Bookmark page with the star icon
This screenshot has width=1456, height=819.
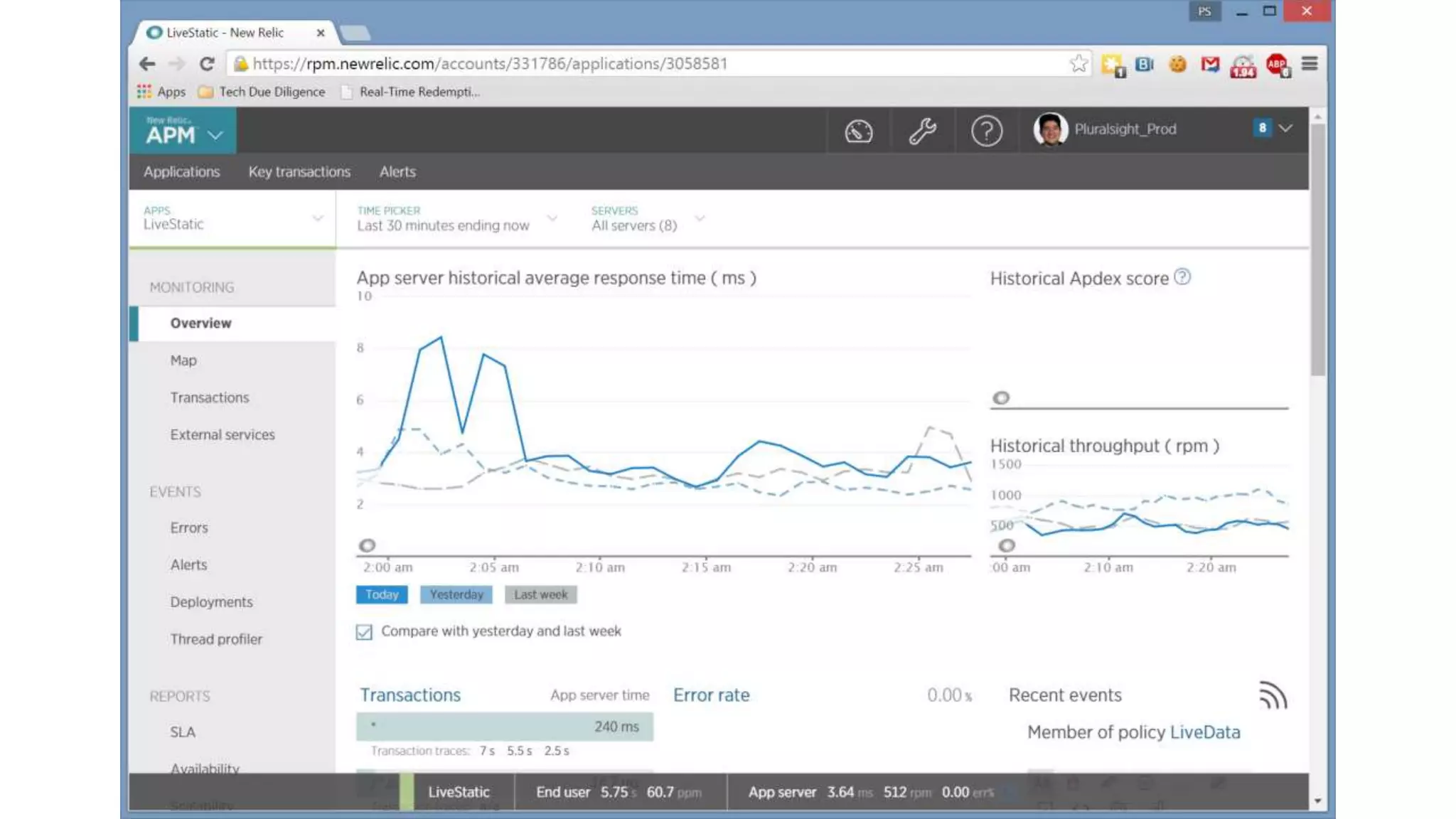tap(1078, 63)
